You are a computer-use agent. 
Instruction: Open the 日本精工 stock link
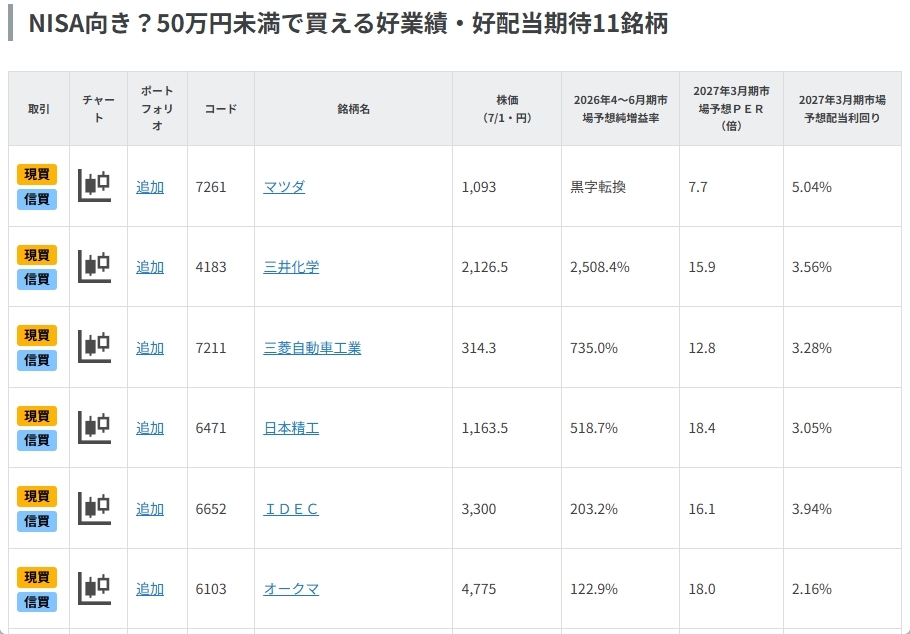[291, 428]
